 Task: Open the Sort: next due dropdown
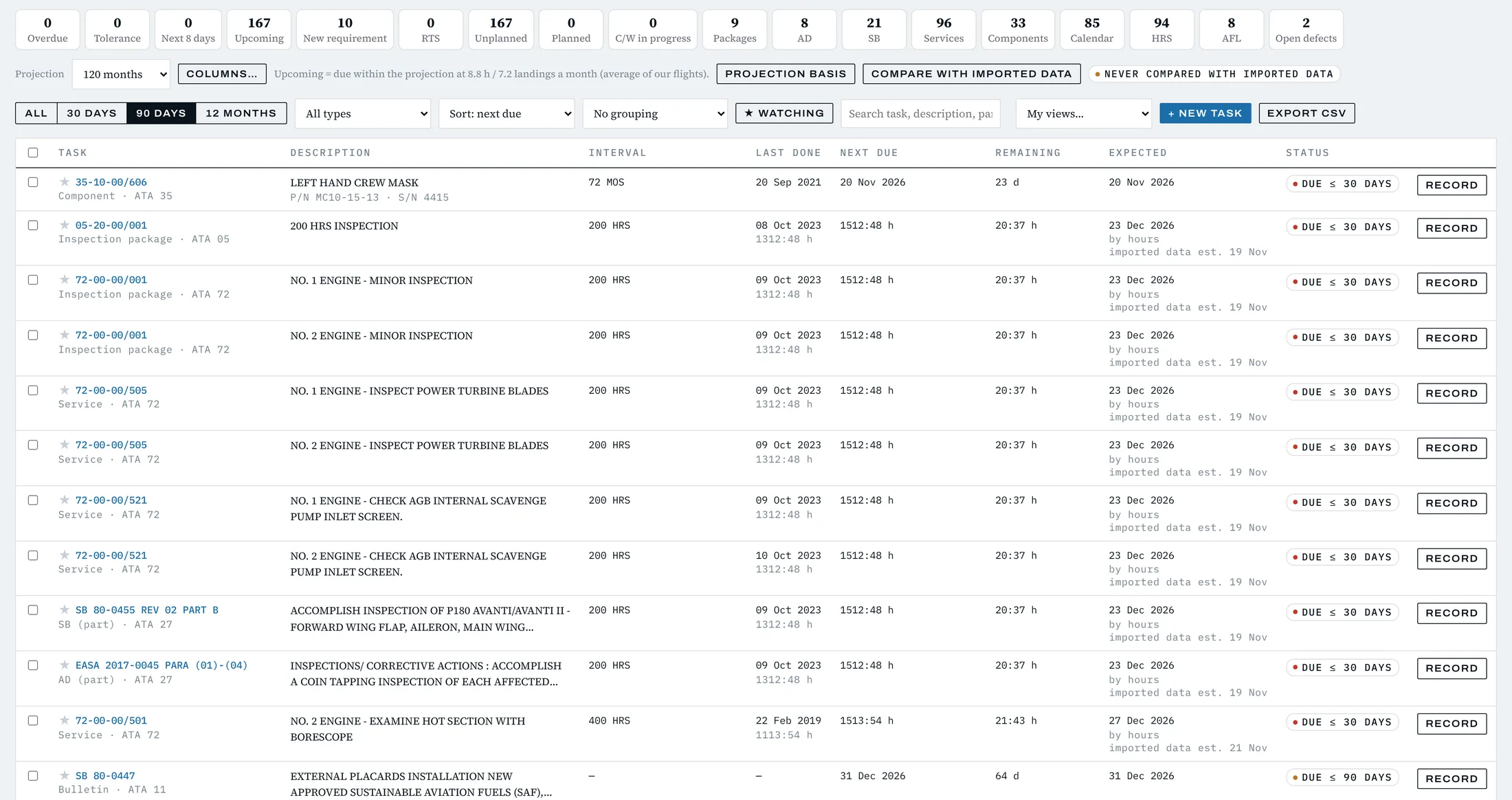point(507,113)
